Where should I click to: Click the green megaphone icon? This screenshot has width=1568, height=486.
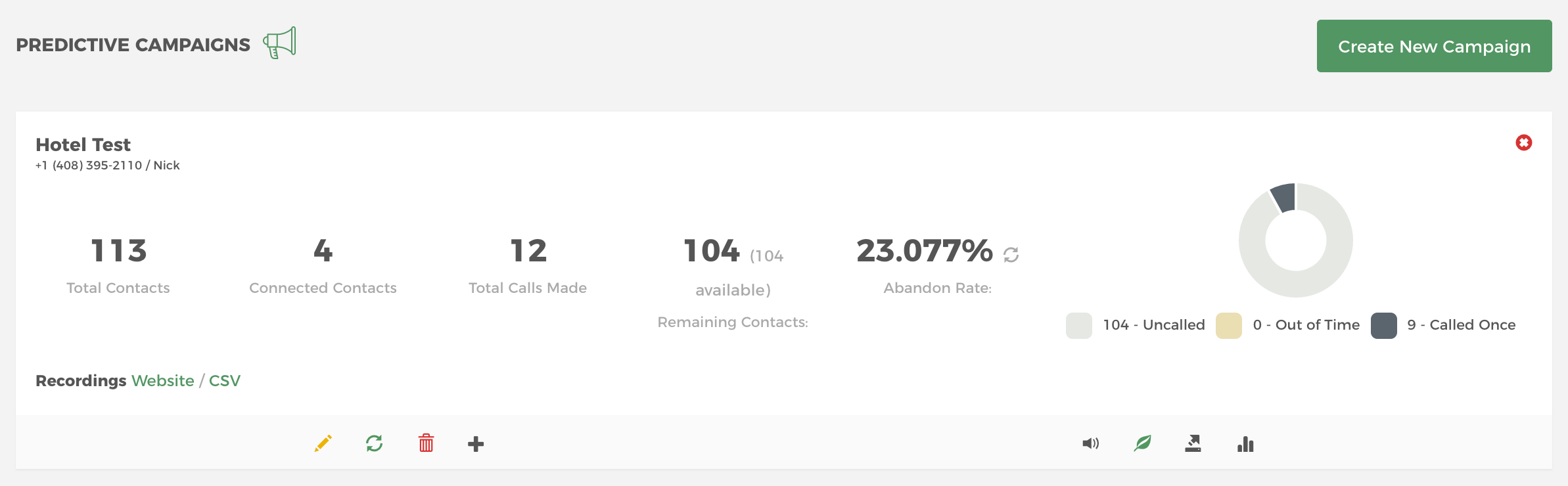(280, 43)
